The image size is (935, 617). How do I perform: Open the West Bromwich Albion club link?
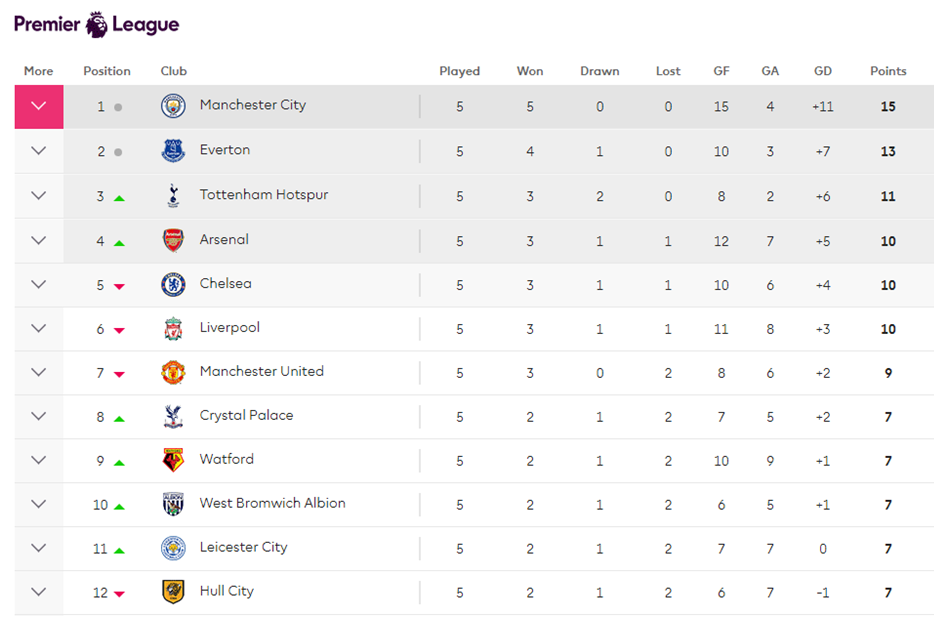tap(272, 503)
